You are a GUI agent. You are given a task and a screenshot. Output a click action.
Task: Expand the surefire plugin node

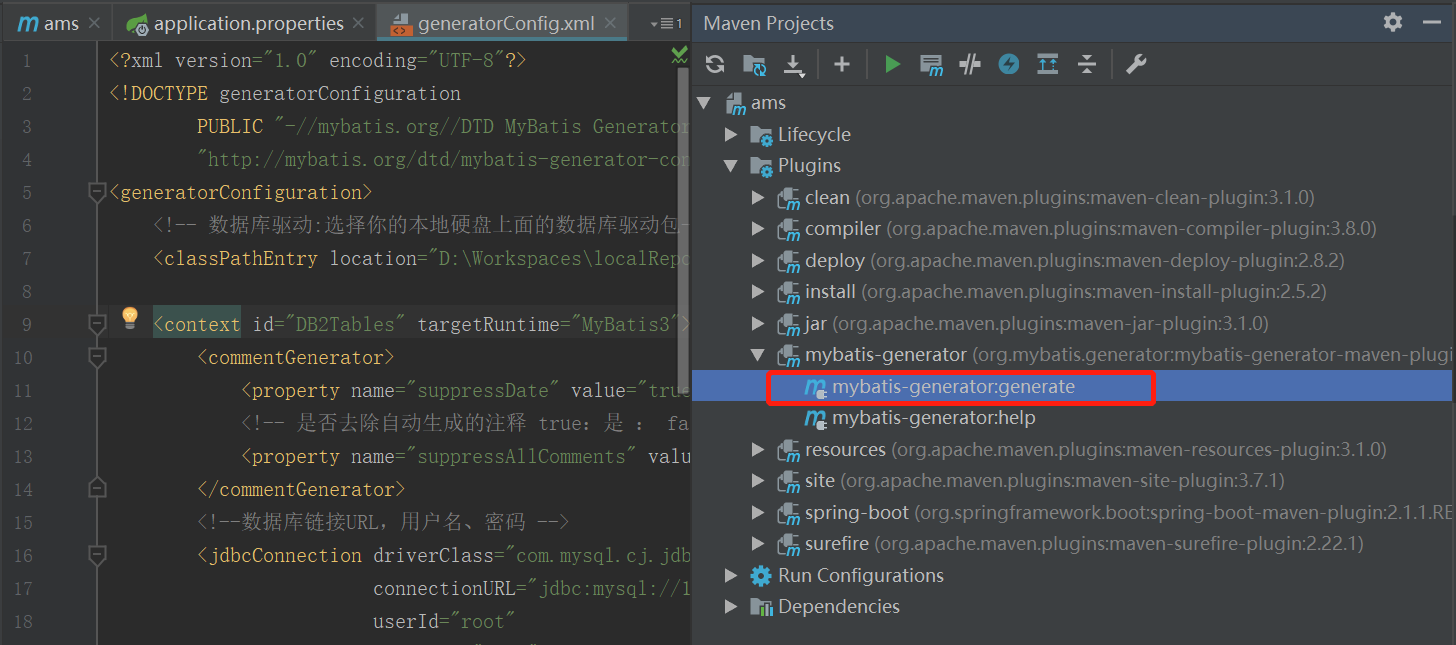[759, 544]
